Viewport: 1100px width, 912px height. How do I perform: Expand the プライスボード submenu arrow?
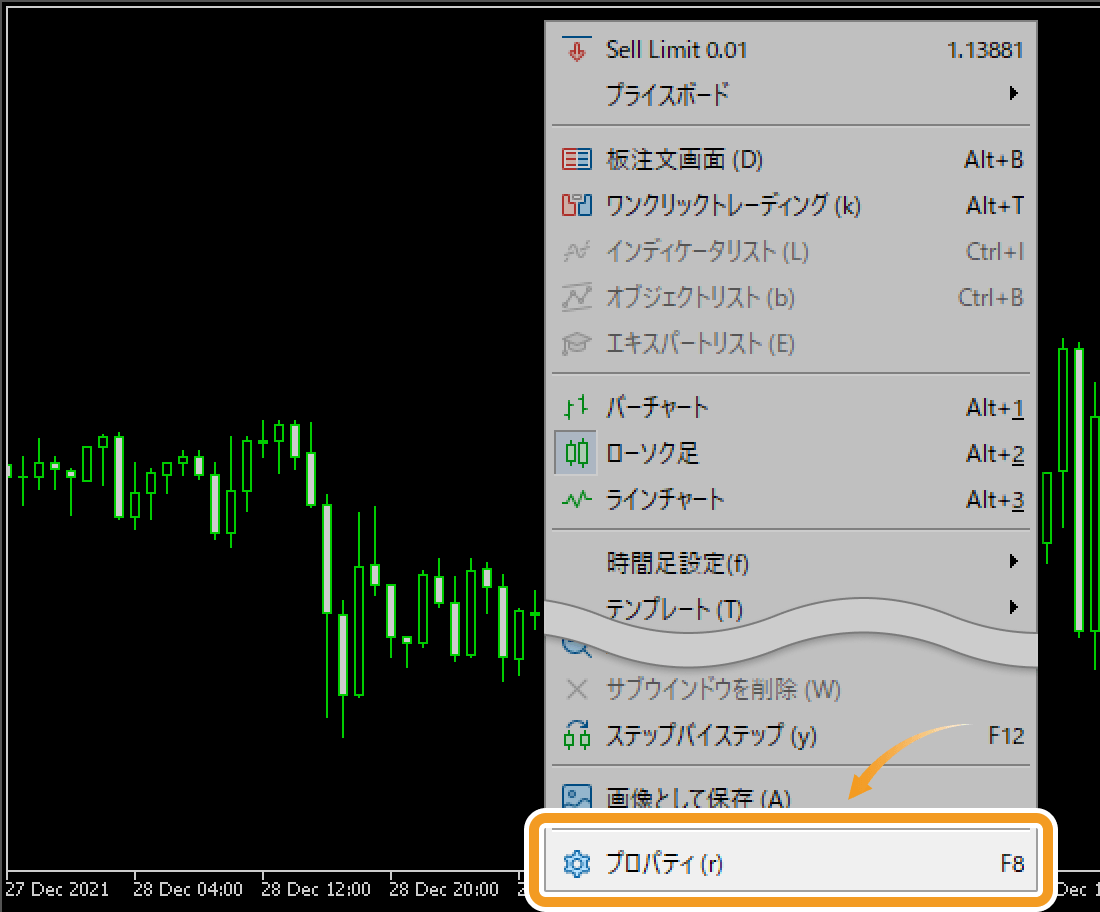1013,93
